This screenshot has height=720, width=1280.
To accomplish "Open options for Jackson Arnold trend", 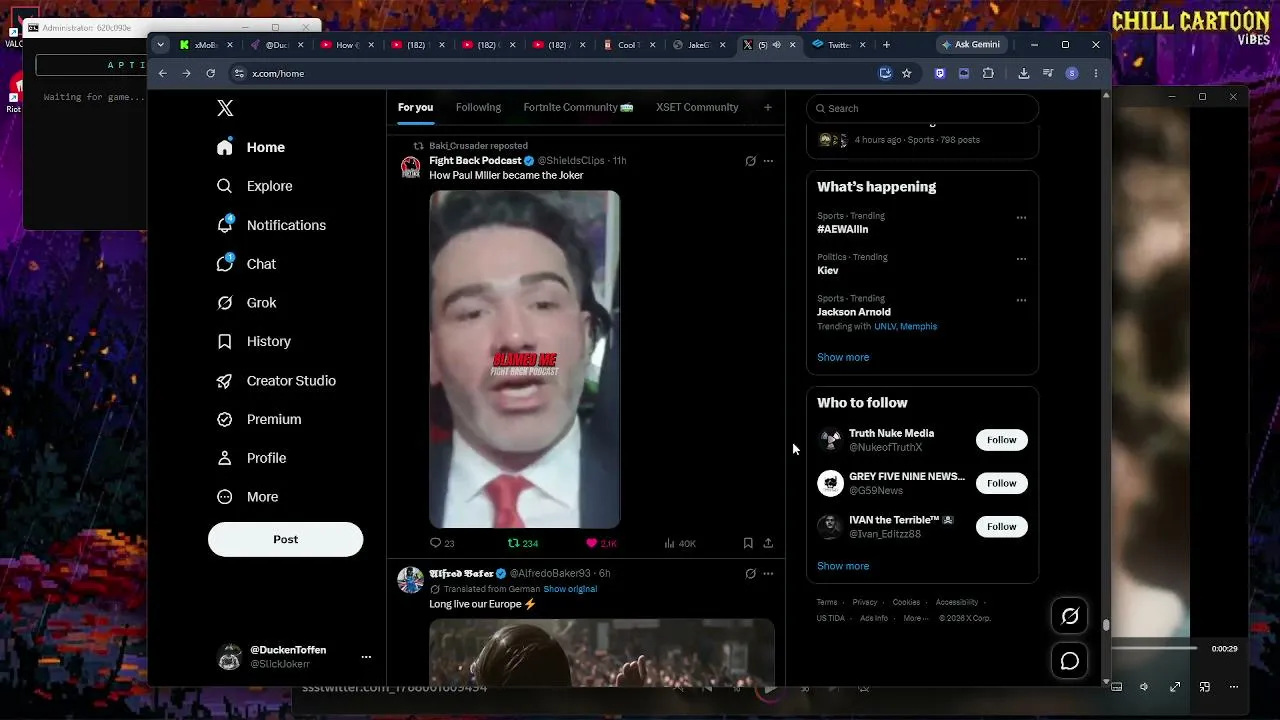I will (1021, 300).
